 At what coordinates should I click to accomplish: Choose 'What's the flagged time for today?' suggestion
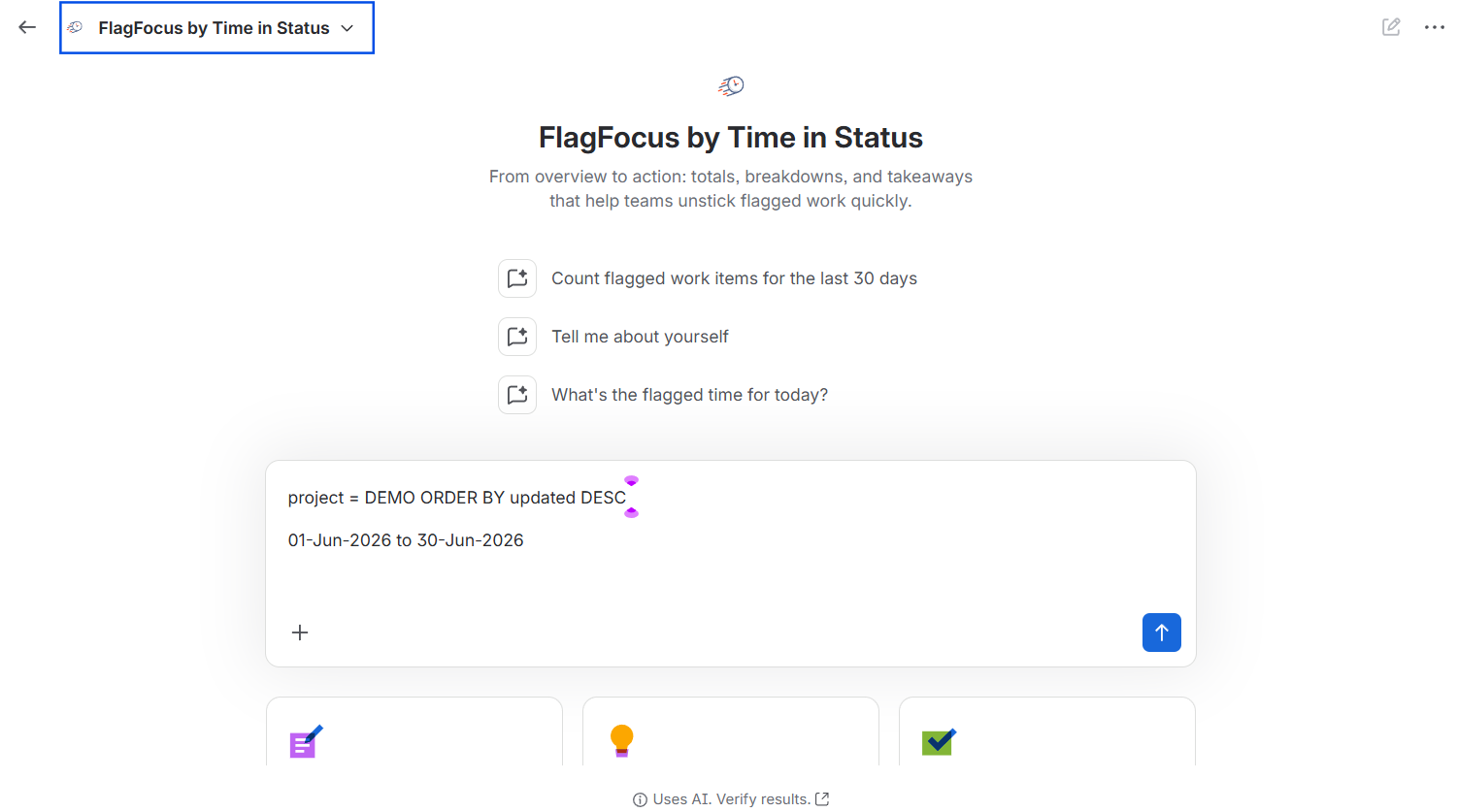(689, 395)
